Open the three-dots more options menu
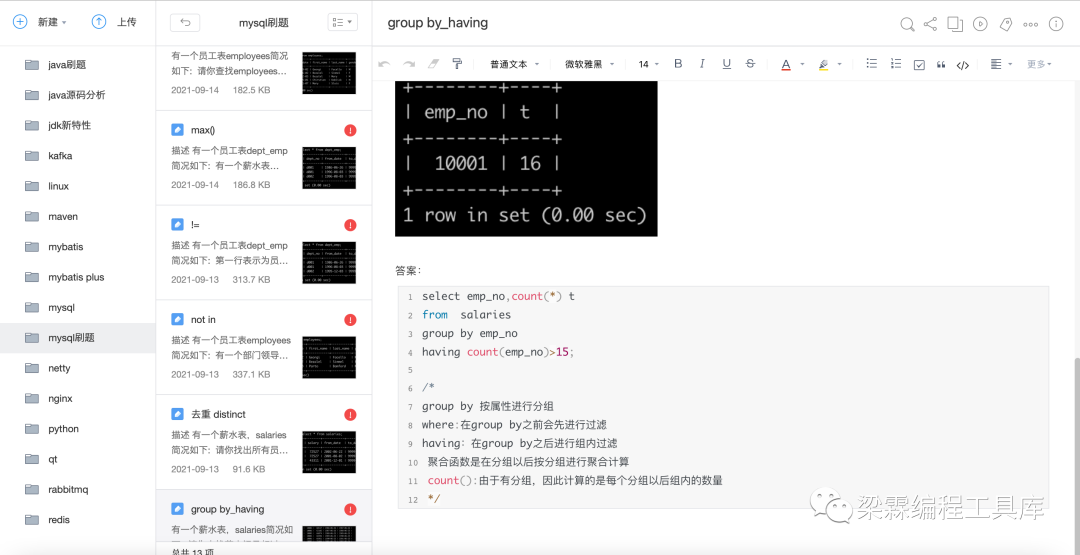The height and width of the screenshot is (555, 1080). tap(1030, 24)
